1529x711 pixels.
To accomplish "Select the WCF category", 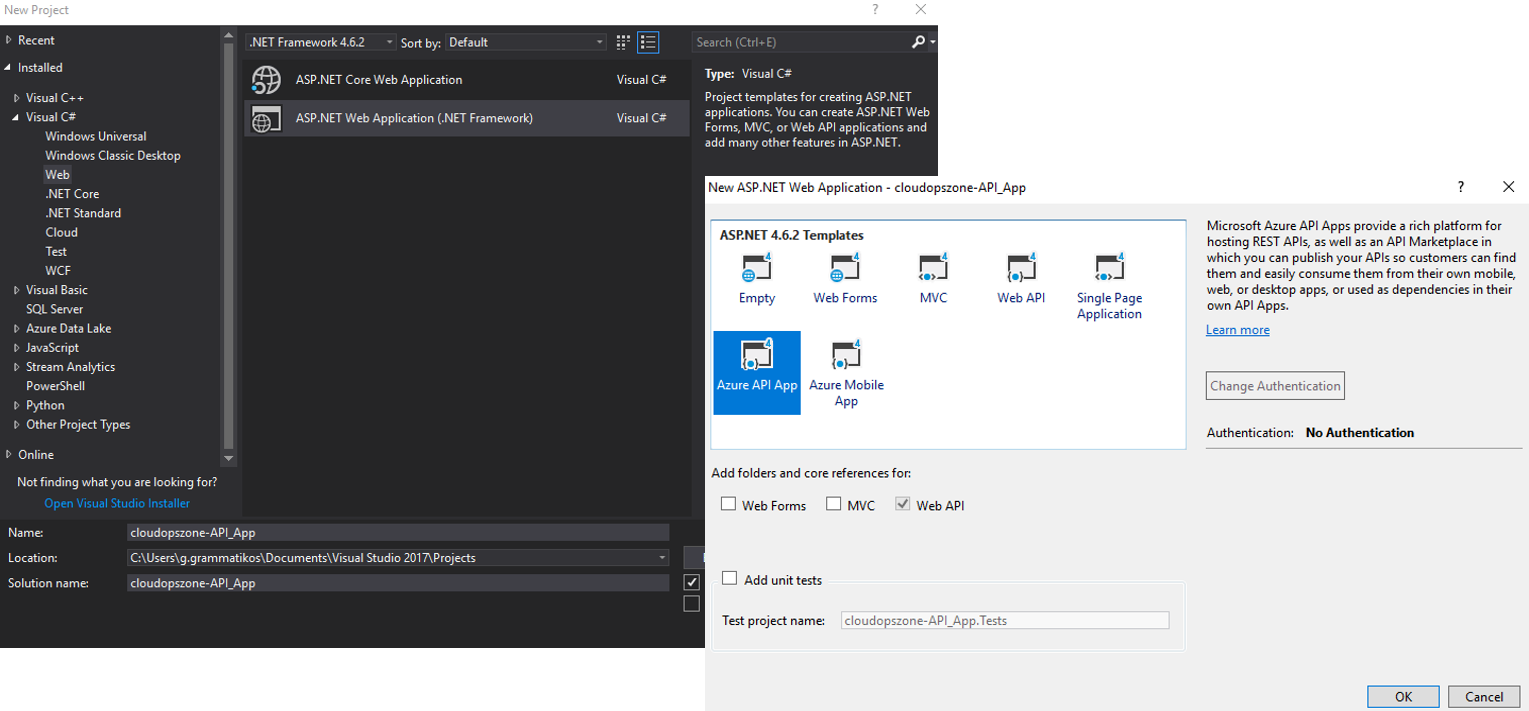I will point(58,271).
